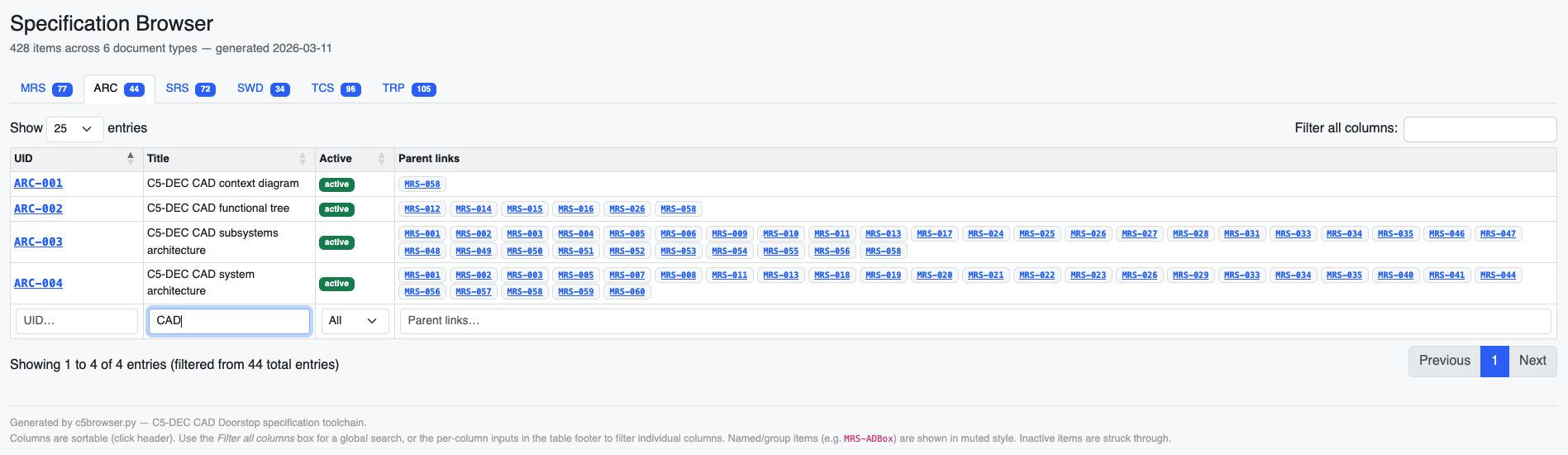Click the Parent links filter field
1568x455 pixels.
[975, 321]
